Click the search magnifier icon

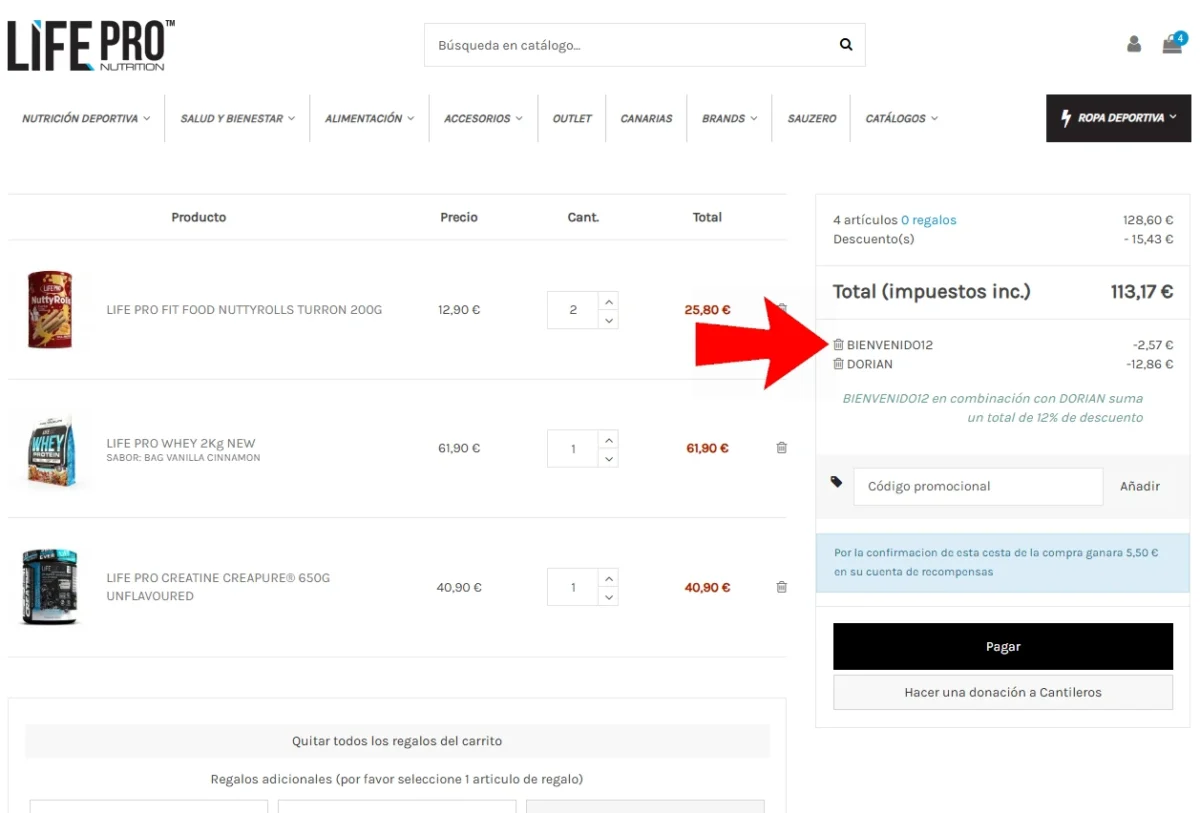(x=846, y=45)
